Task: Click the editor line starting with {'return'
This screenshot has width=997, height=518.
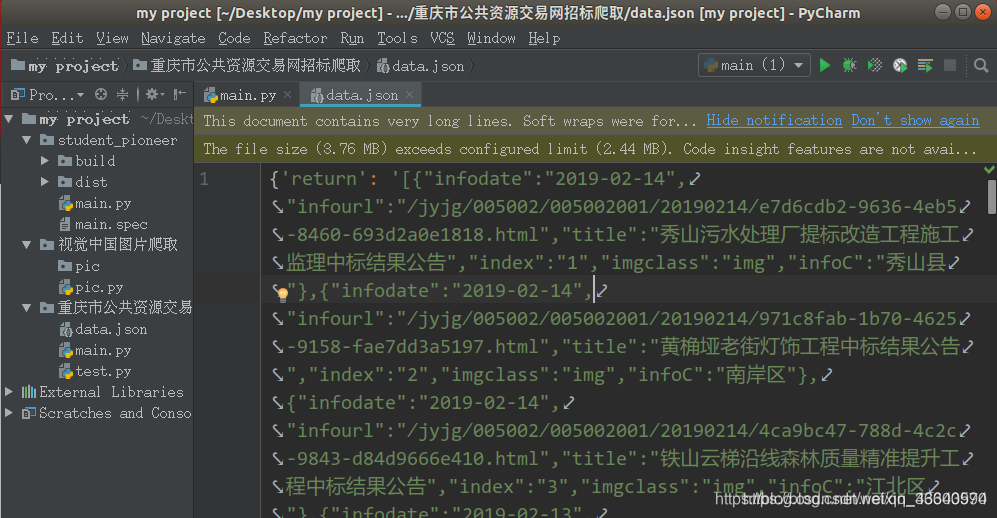Action: 485,179
